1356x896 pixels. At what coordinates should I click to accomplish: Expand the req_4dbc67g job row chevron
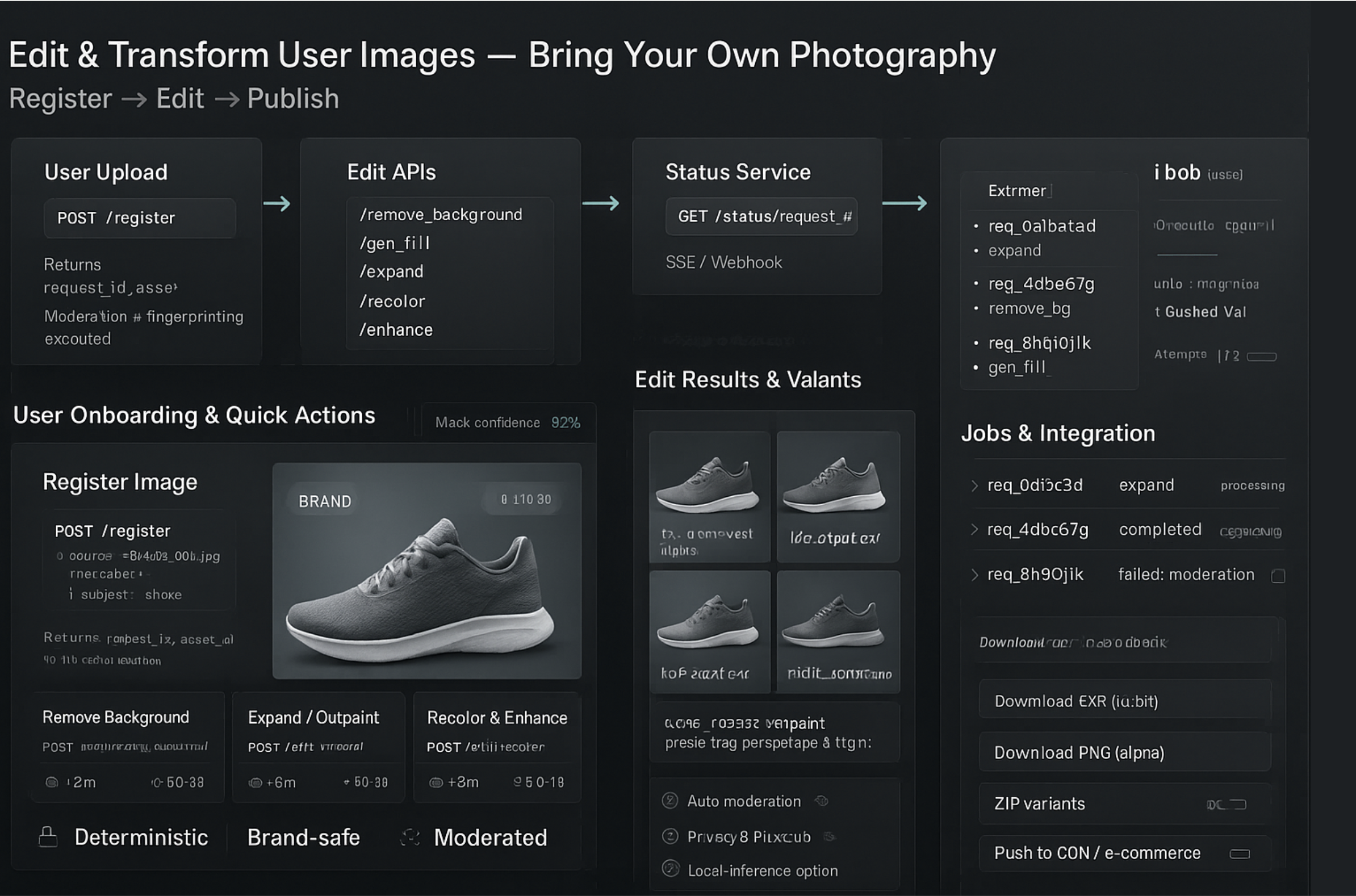click(974, 530)
